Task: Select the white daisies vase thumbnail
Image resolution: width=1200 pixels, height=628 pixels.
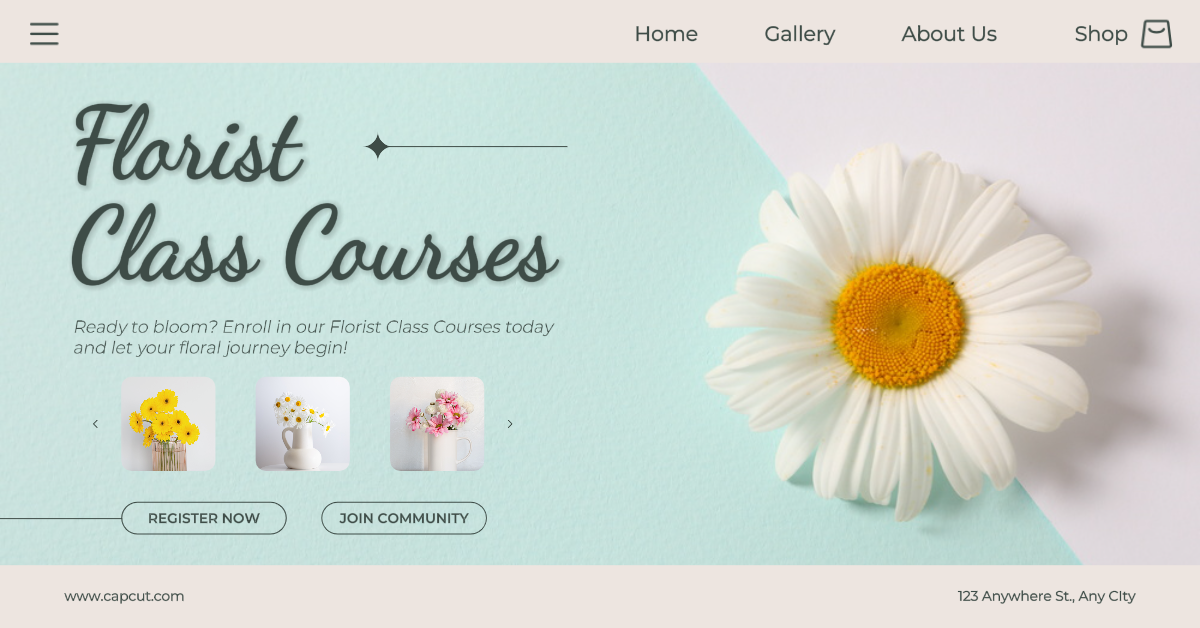Action: point(302,424)
